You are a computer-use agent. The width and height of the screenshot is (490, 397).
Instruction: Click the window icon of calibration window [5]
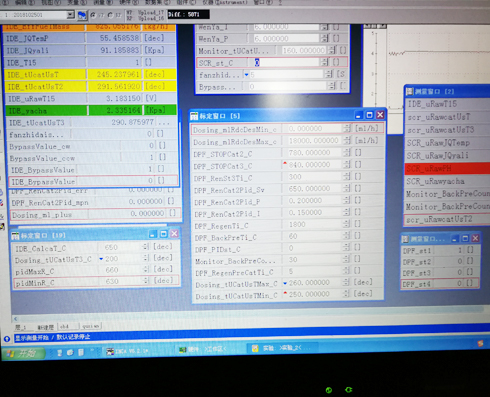(194, 116)
